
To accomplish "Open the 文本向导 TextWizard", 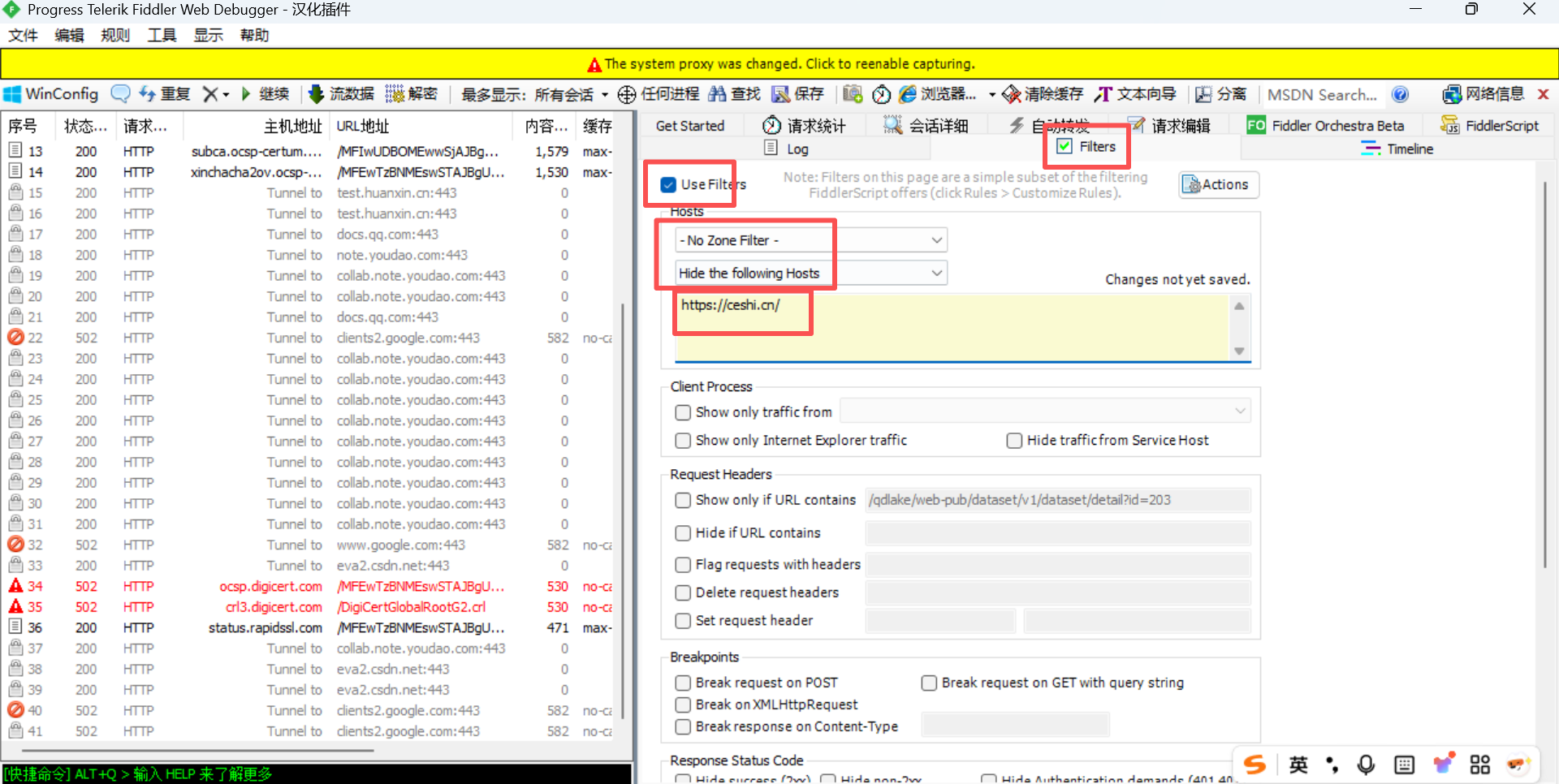I will (x=1135, y=94).
